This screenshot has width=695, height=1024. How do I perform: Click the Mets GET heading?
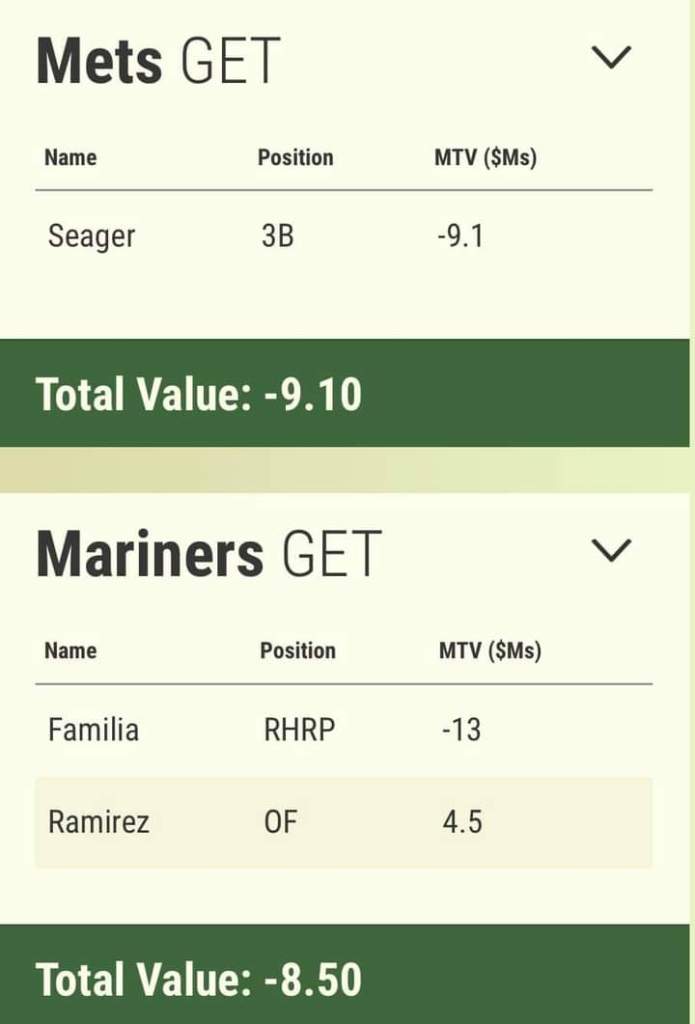tap(158, 61)
